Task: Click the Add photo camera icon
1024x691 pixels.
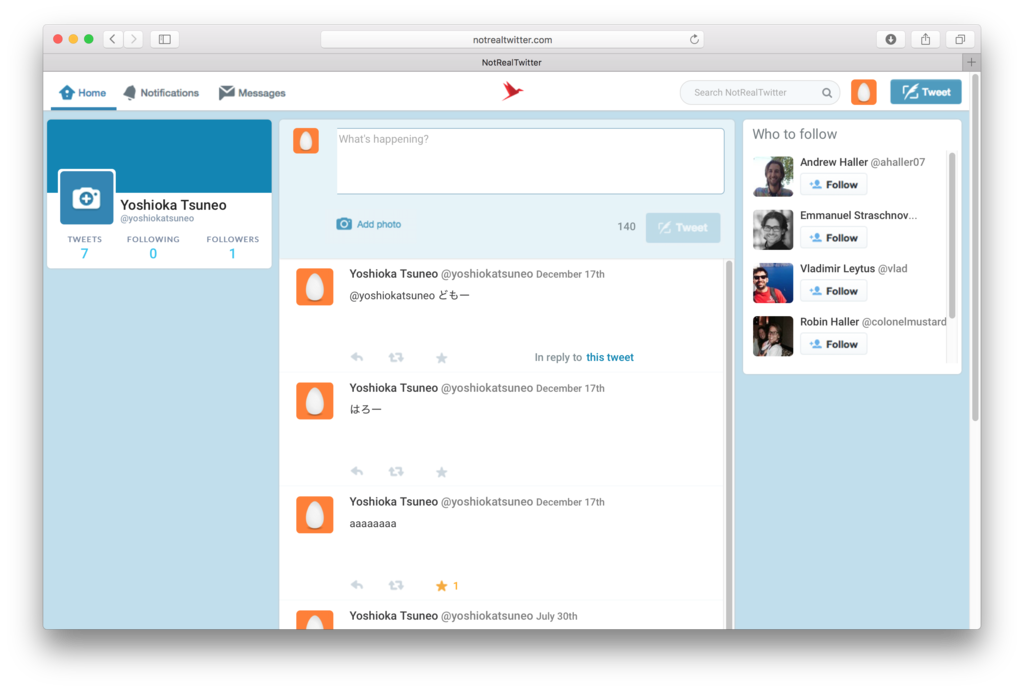Action: click(344, 224)
